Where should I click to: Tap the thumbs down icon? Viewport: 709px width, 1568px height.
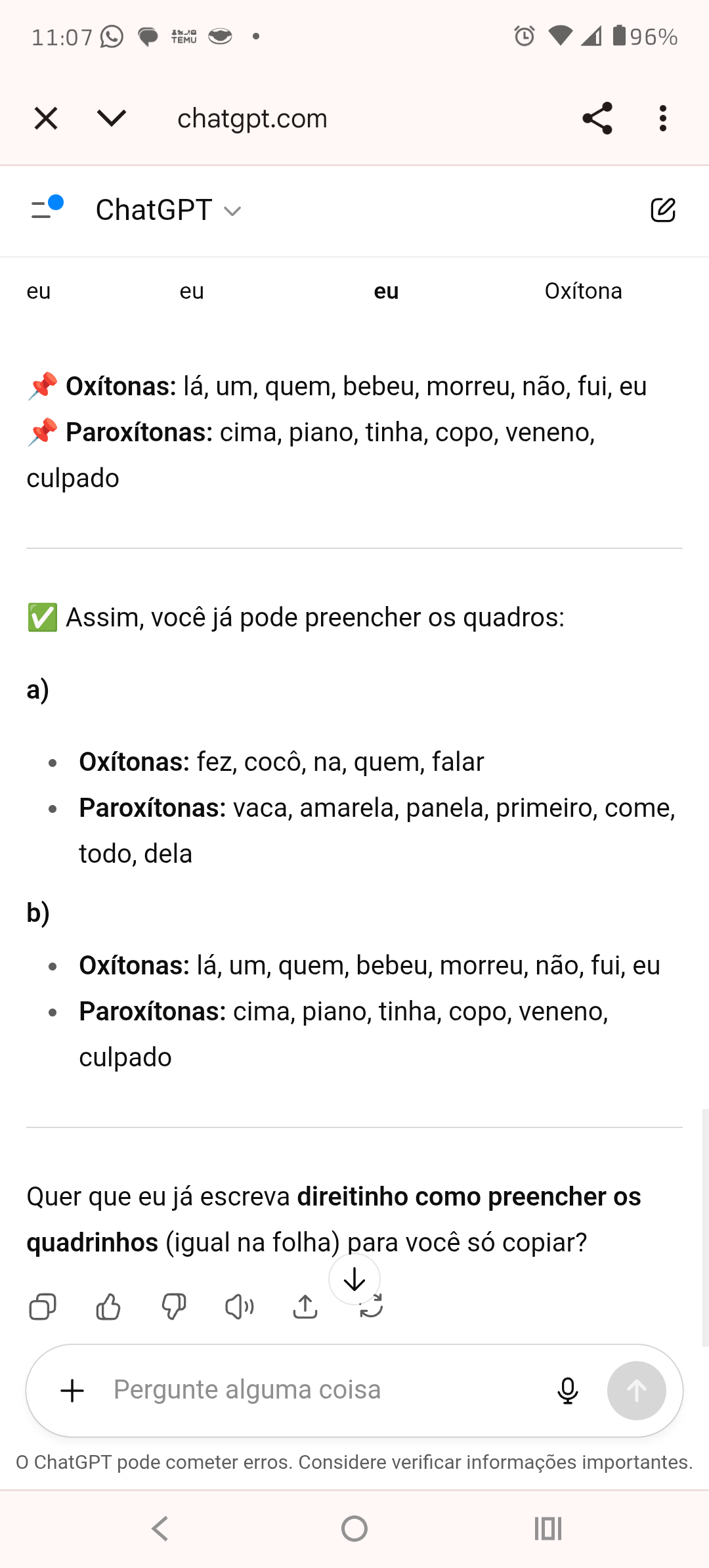(x=174, y=1307)
